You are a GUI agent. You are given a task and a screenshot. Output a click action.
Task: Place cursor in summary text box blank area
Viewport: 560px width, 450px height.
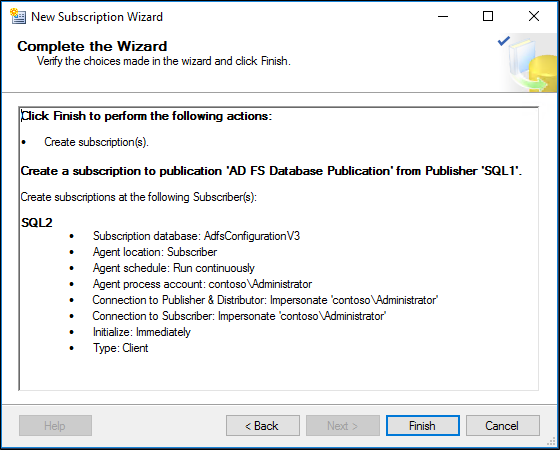pyautogui.click(x=279, y=371)
